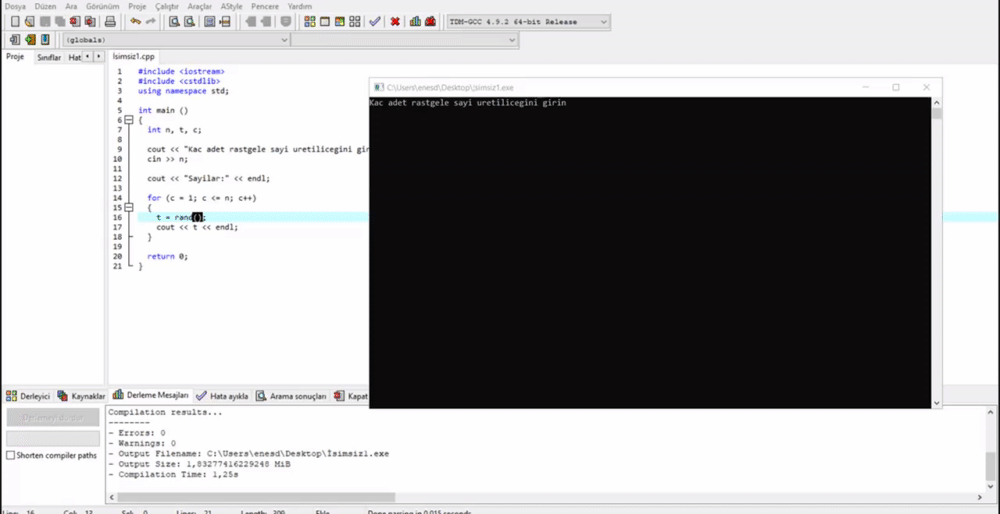
Task: Collapse the for-loop fold at line 15
Action: 129,208
